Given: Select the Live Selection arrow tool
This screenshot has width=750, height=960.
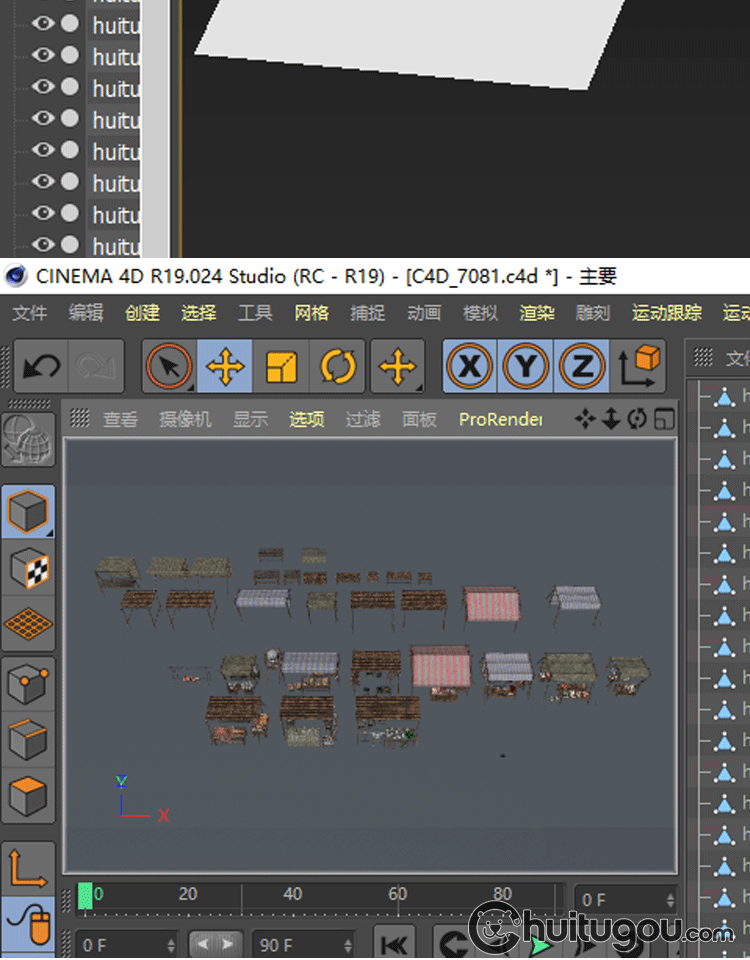Looking at the screenshot, I should [x=168, y=367].
